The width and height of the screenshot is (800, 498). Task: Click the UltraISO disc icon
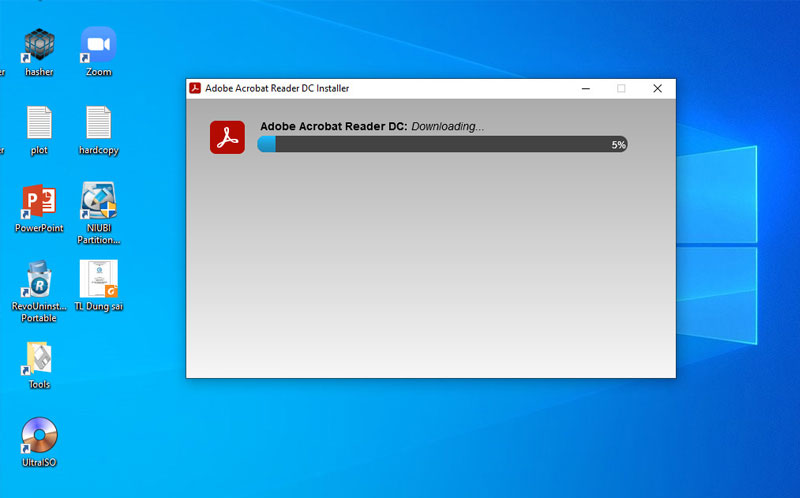[39, 436]
